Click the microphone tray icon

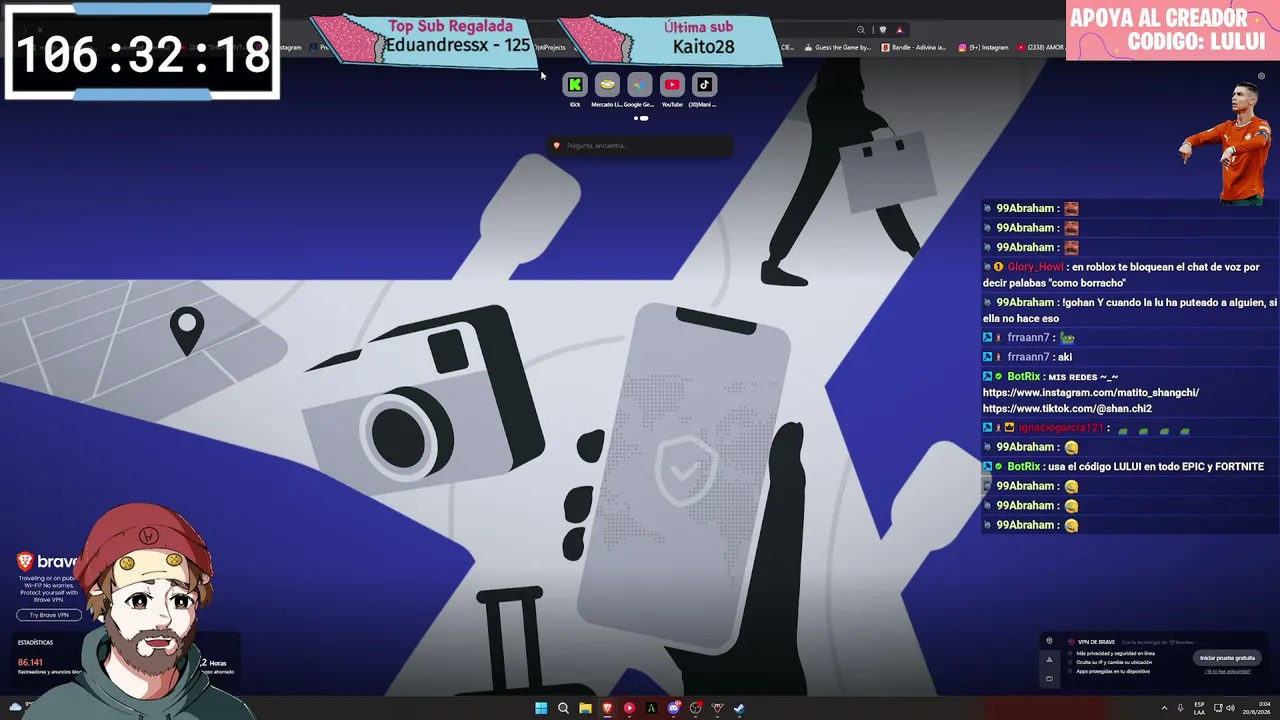pyautogui.click(x=1181, y=708)
